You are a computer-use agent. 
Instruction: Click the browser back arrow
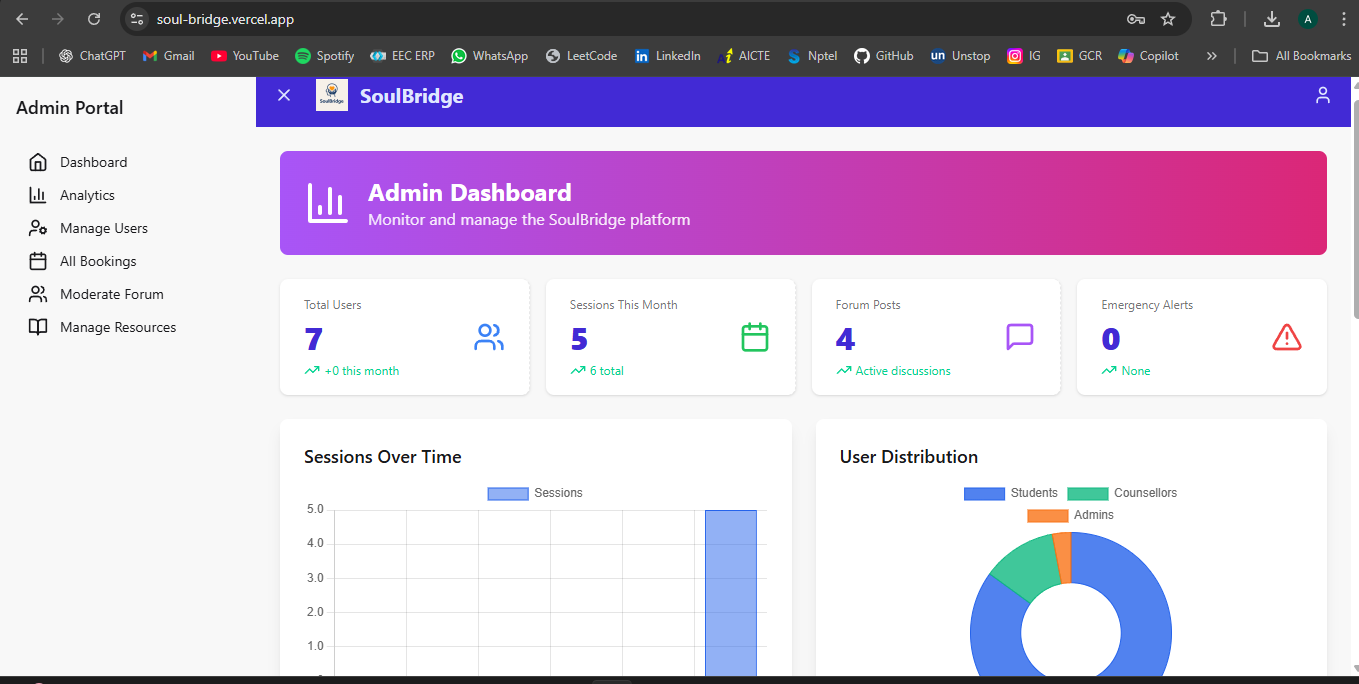point(22,19)
